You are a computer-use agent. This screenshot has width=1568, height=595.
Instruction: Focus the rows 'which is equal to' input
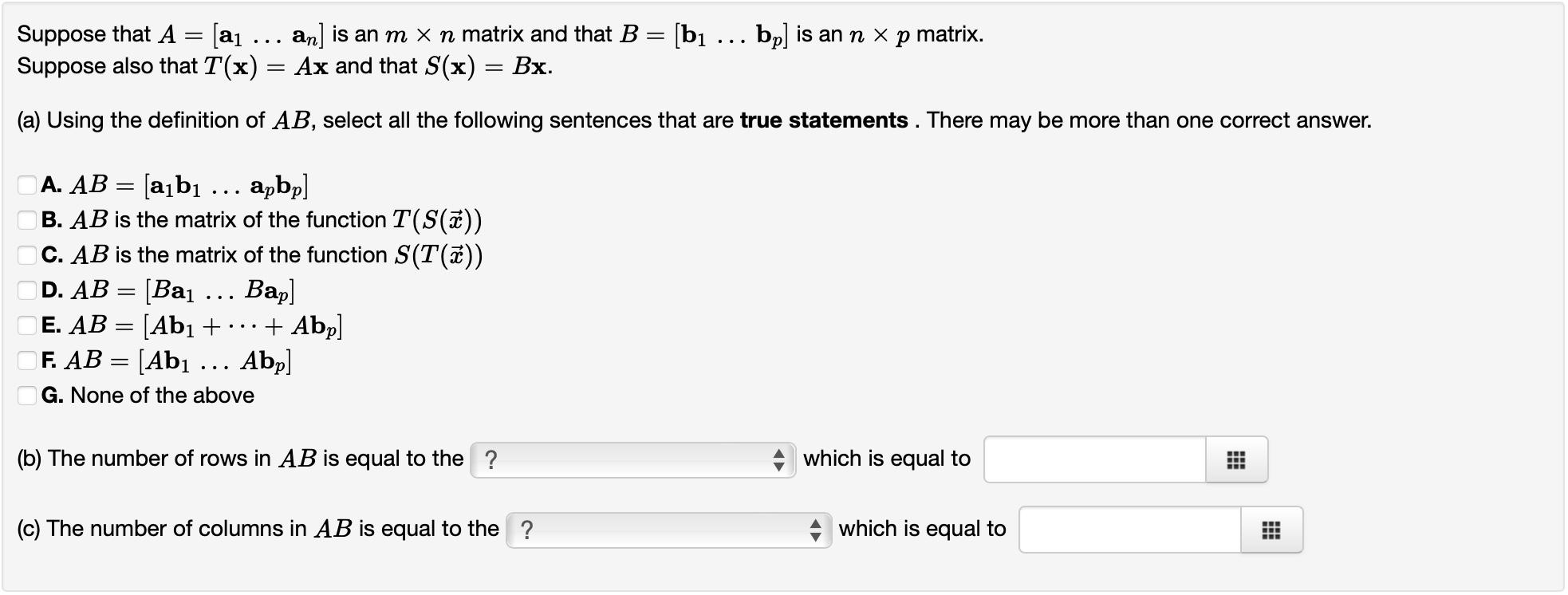(1095, 460)
